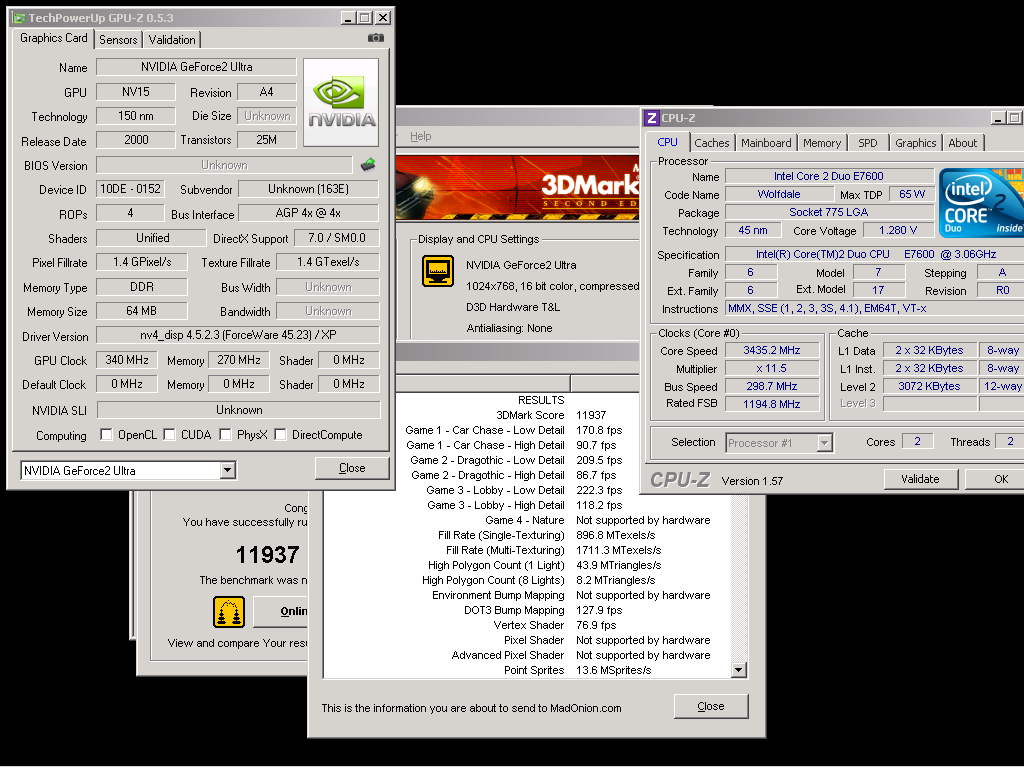
Task: Toggle the CUDA checkbox
Action: 169,434
